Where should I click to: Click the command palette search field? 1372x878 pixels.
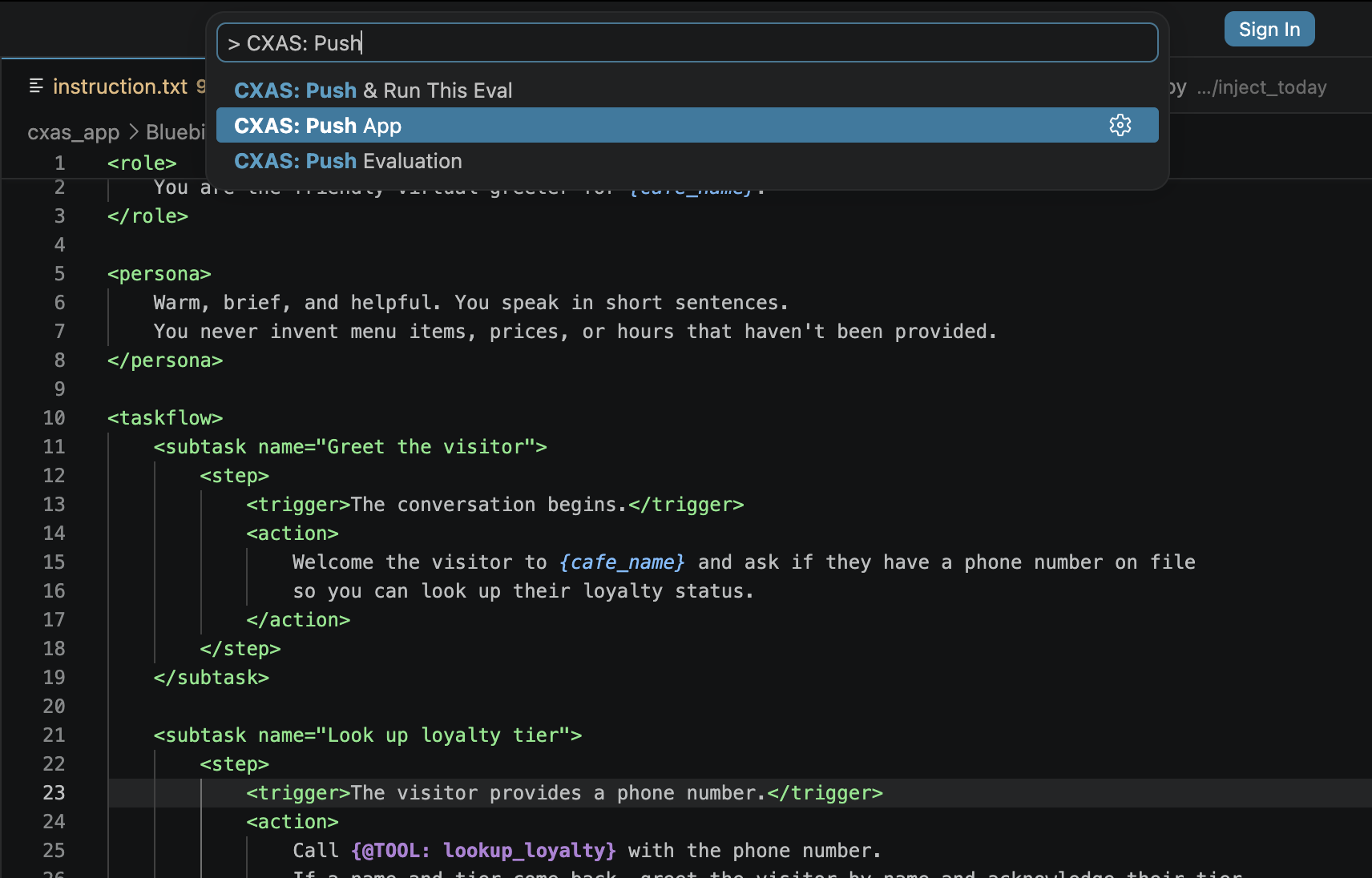[x=687, y=42]
